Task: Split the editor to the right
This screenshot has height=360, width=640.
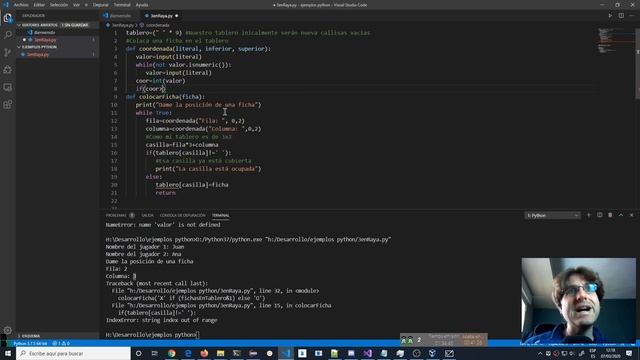Action: [x=621, y=16]
